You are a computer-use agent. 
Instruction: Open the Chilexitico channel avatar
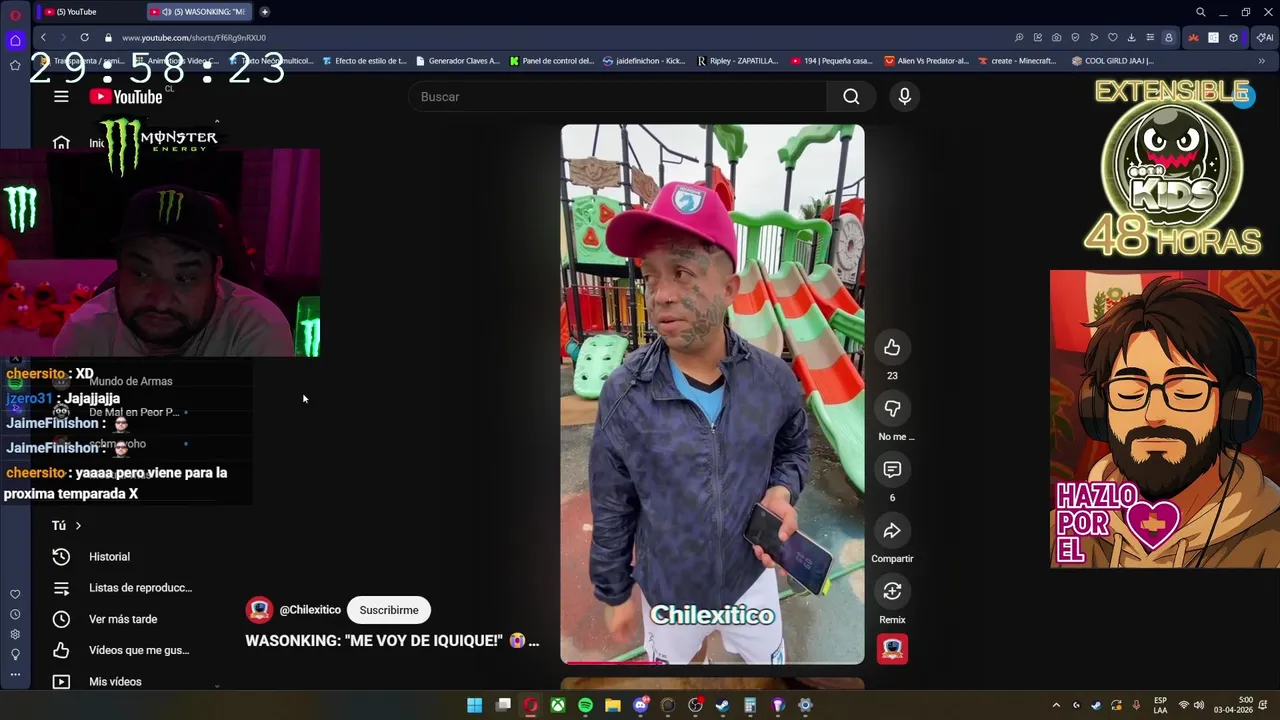click(x=259, y=610)
